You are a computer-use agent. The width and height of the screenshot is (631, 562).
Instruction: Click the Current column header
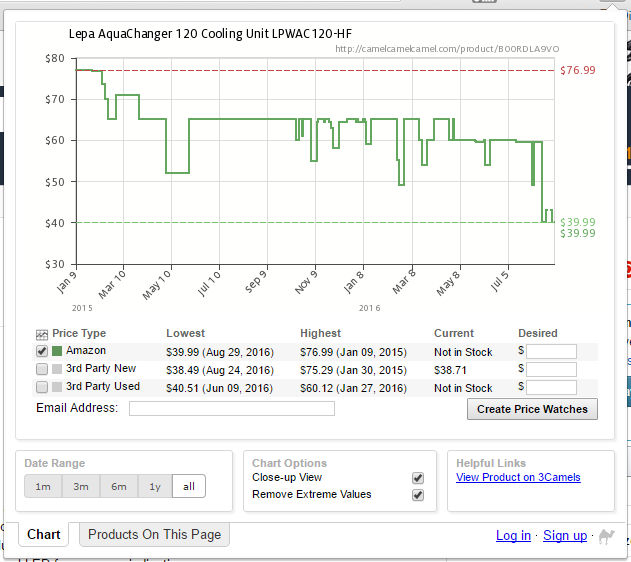(454, 333)
